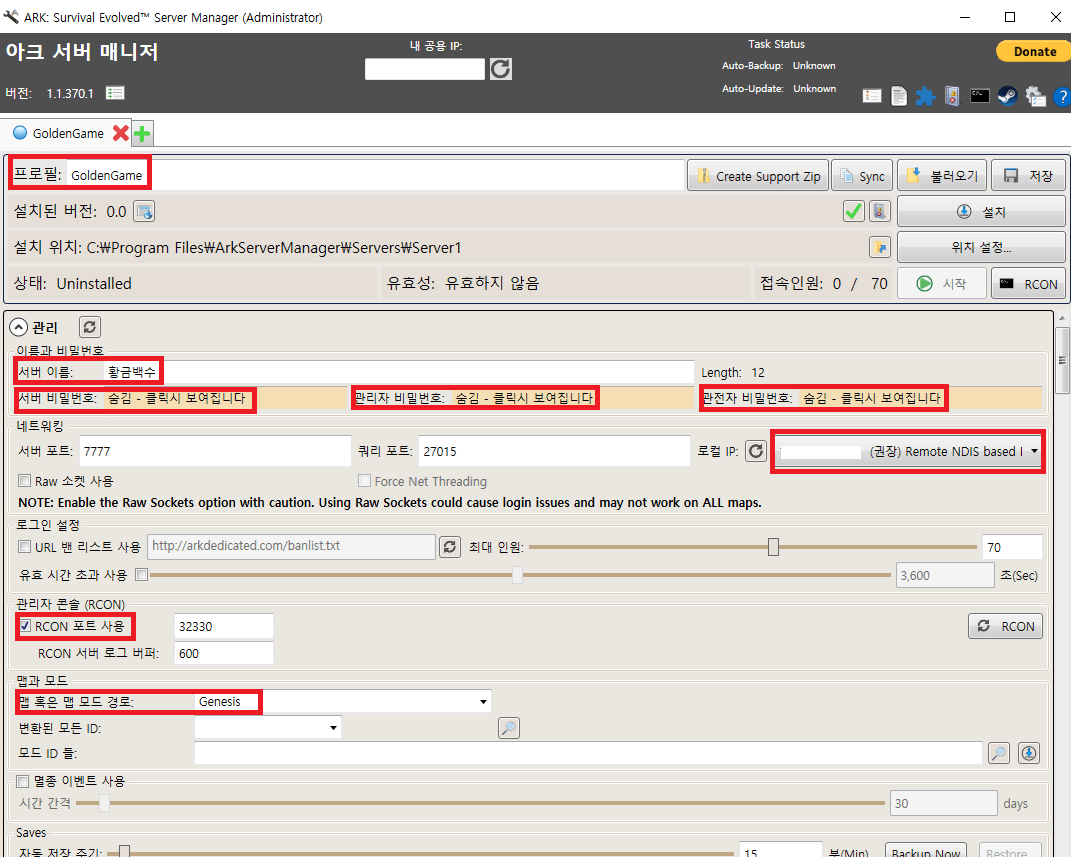Open the server monitor list icon in header

pyautogui.click(x=872, y=96)
